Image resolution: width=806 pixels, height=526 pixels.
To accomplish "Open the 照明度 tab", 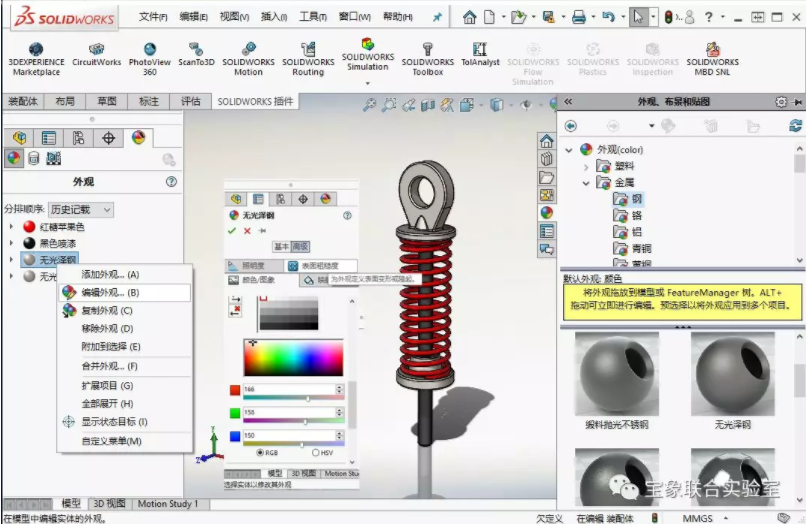I will 254,265.
